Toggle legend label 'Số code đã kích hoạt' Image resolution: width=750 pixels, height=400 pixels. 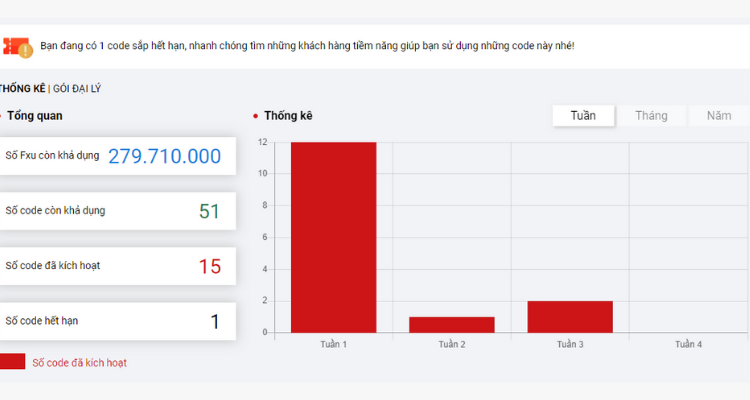pyautogui.click(x=79, y=363)
